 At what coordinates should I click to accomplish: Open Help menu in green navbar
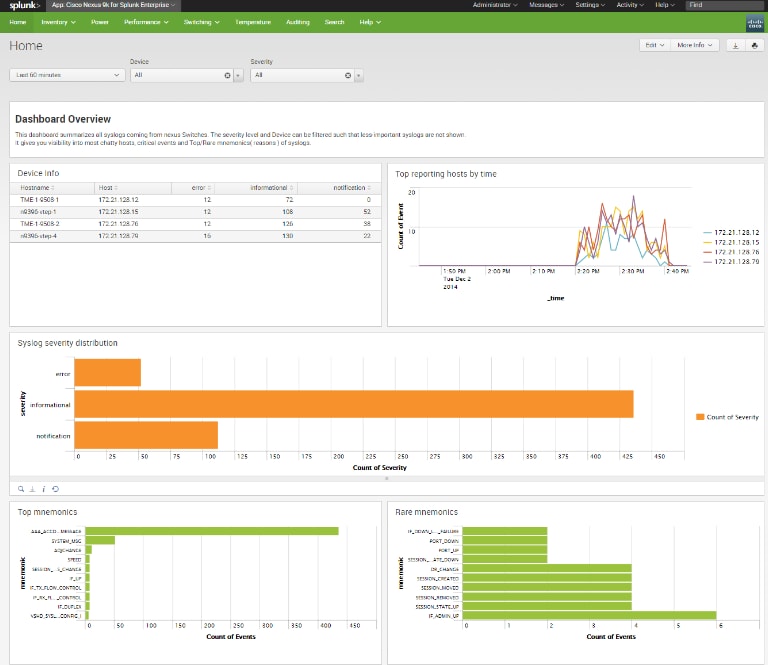pyautogui.click(x=370, y=23)
